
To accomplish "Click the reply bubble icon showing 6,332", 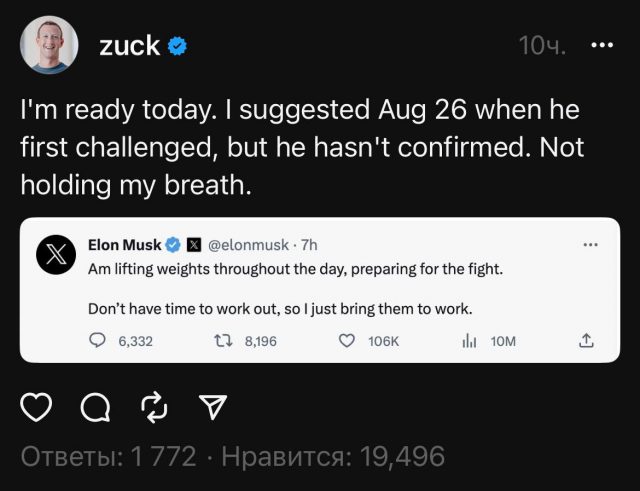I will point(97,341).
